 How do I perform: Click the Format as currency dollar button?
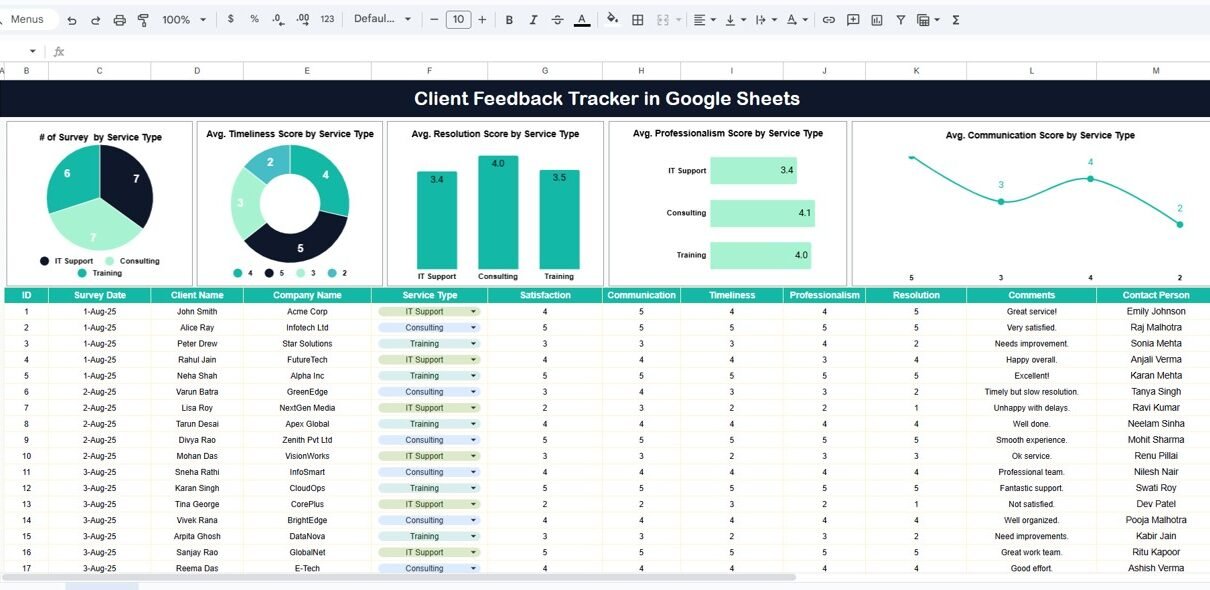(x=231, y=20)
